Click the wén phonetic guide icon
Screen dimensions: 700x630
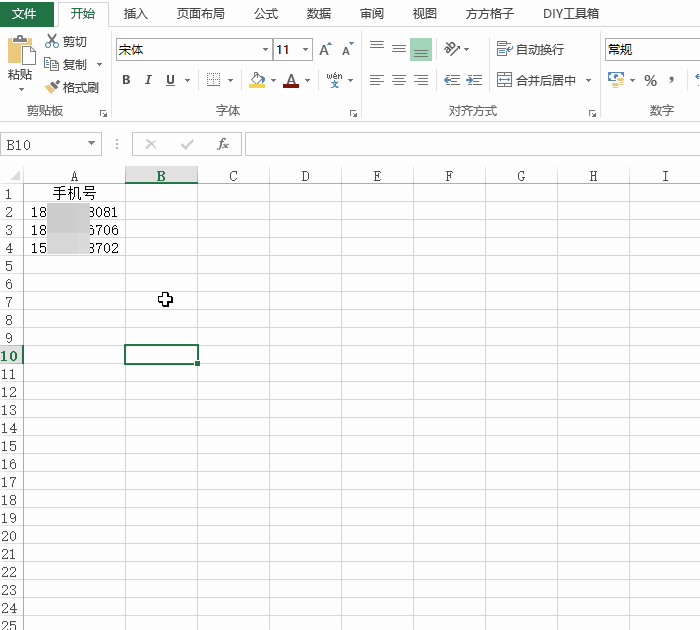[x=334, y=80]
